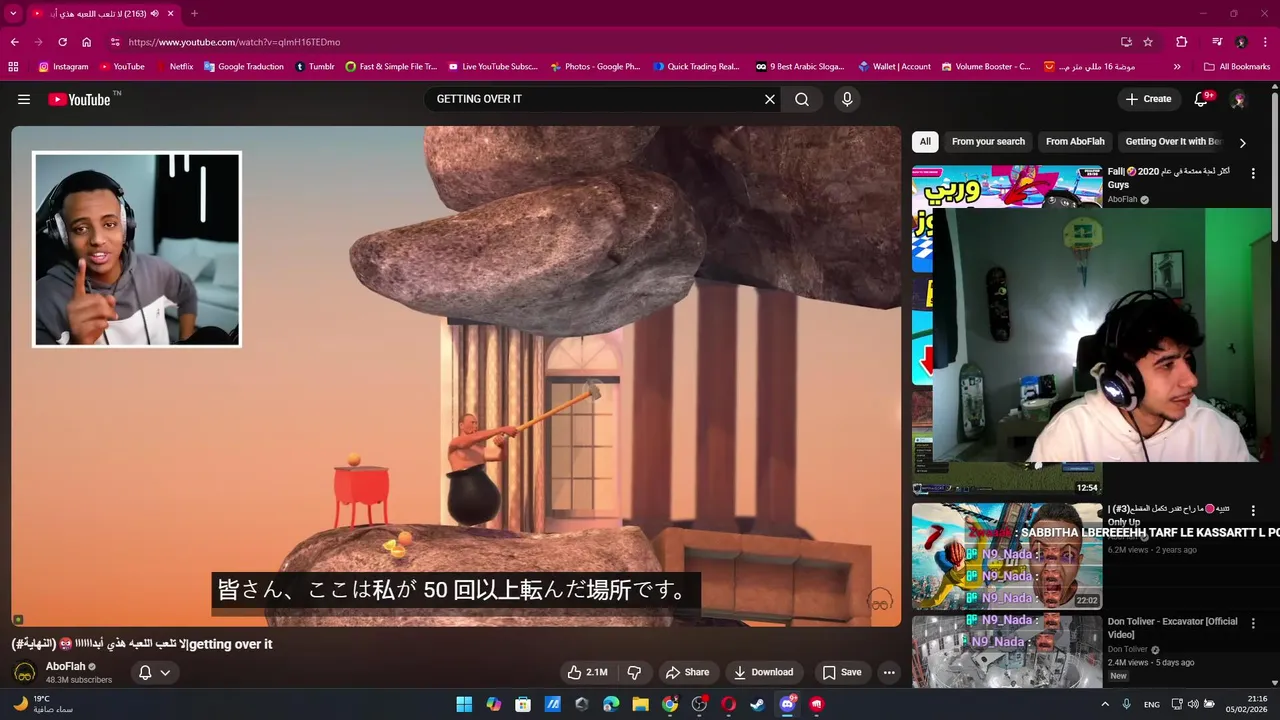The image size is (1280, 720).
Task: Open Google Traduction bookmark
Action: point(243,67)
